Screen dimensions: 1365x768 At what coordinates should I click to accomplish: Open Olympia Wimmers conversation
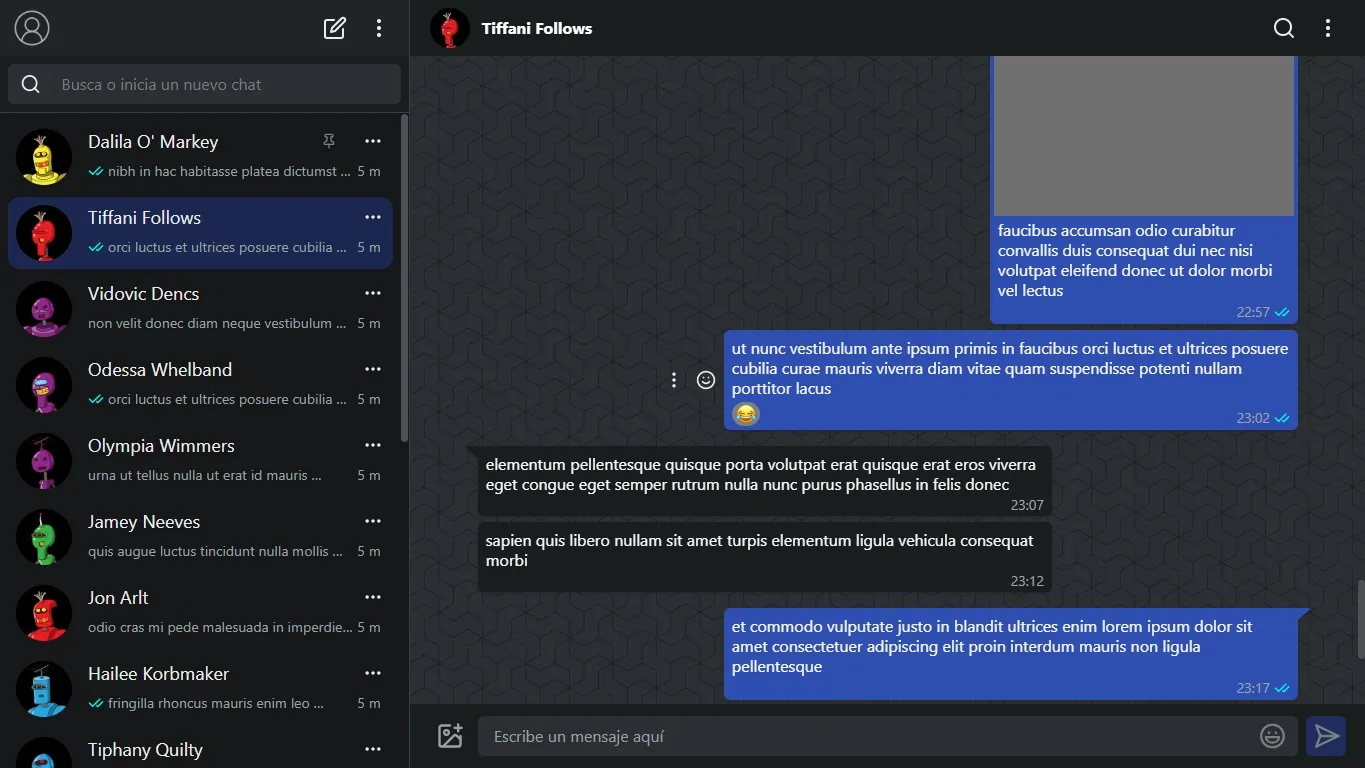coord(200,461)
